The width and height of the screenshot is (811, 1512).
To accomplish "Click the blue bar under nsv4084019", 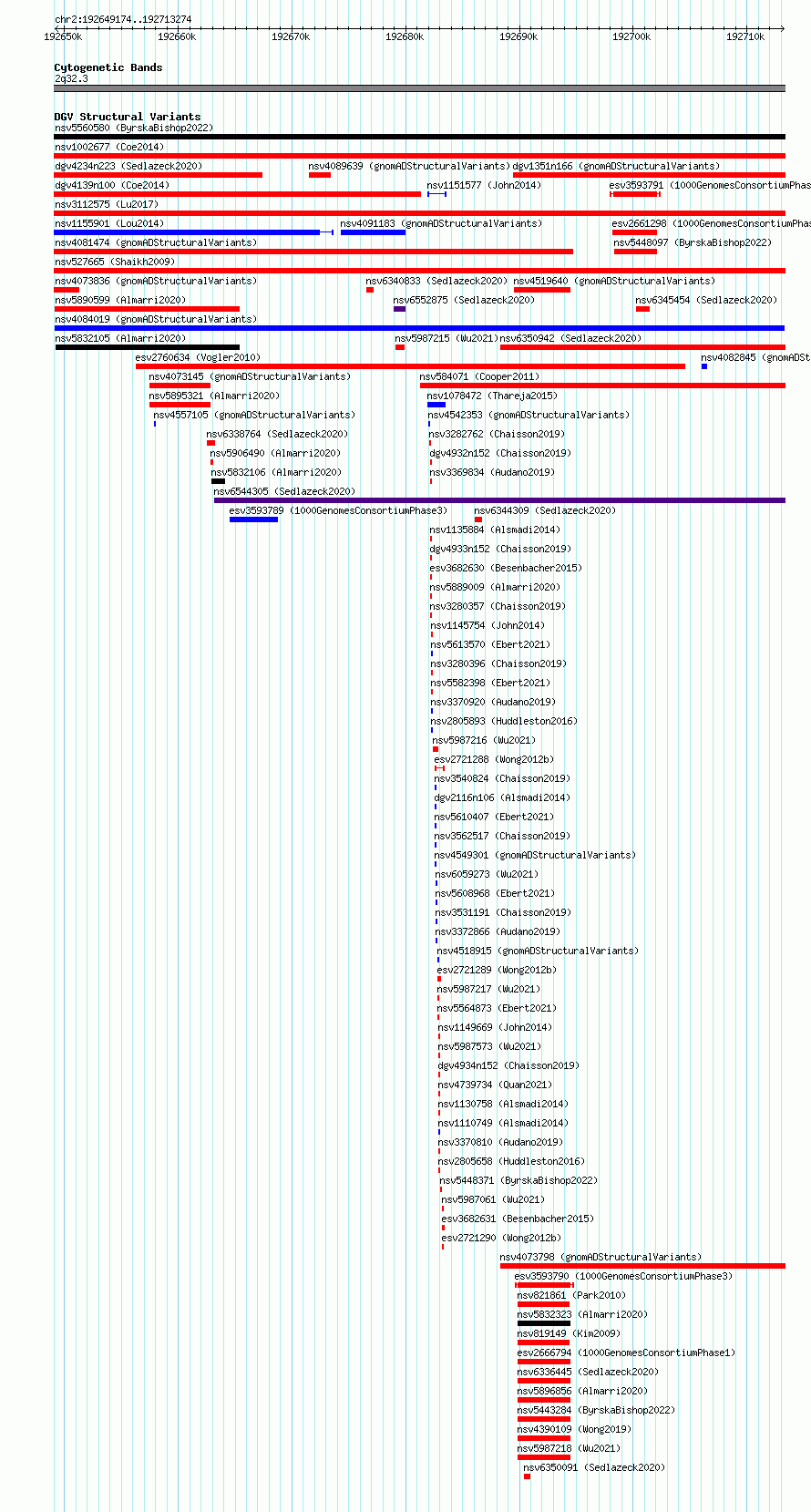I will tap(419, 328).
